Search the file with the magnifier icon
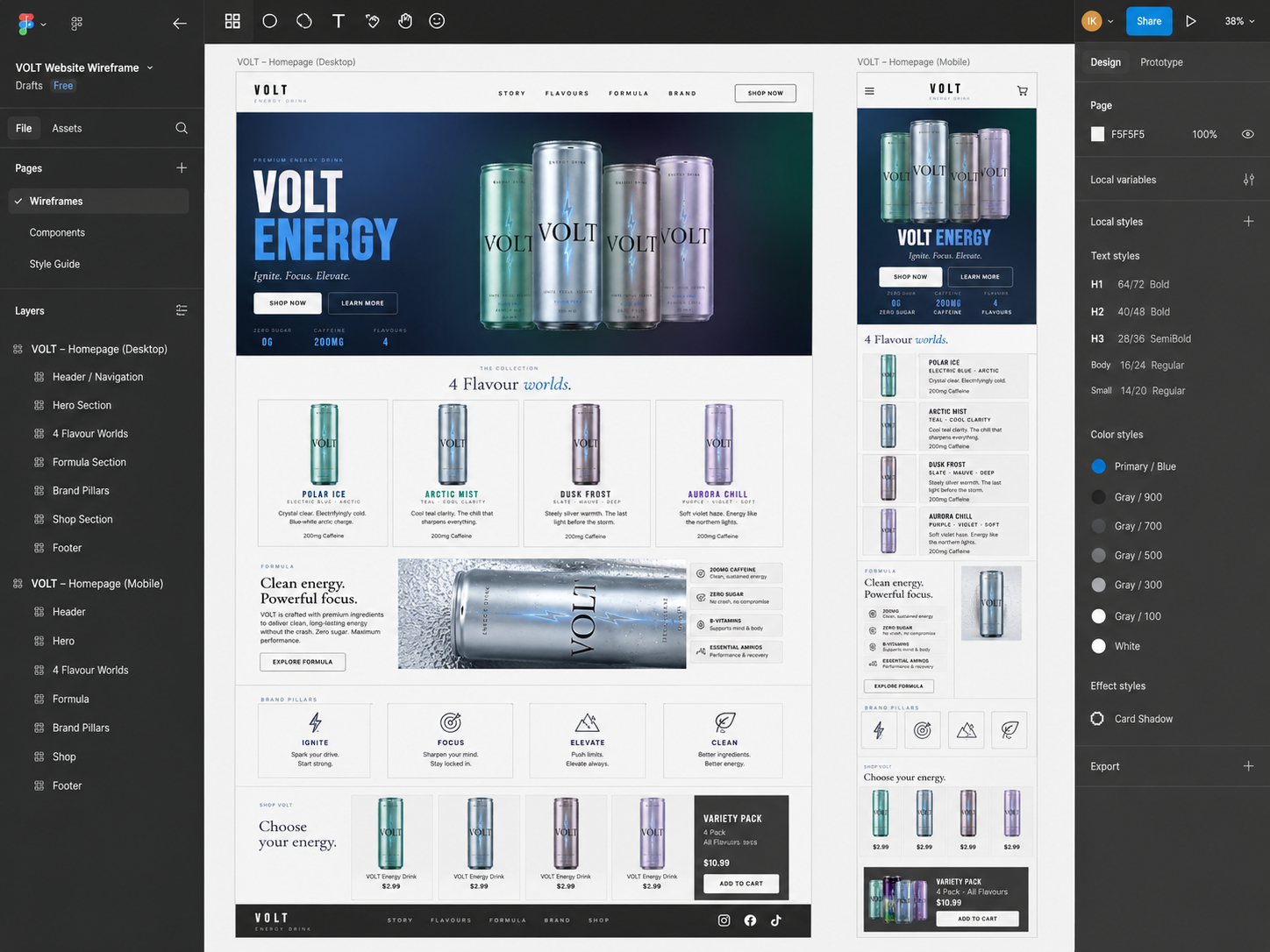This screenshot has height=952, width=1270. [x=182, y=128]
